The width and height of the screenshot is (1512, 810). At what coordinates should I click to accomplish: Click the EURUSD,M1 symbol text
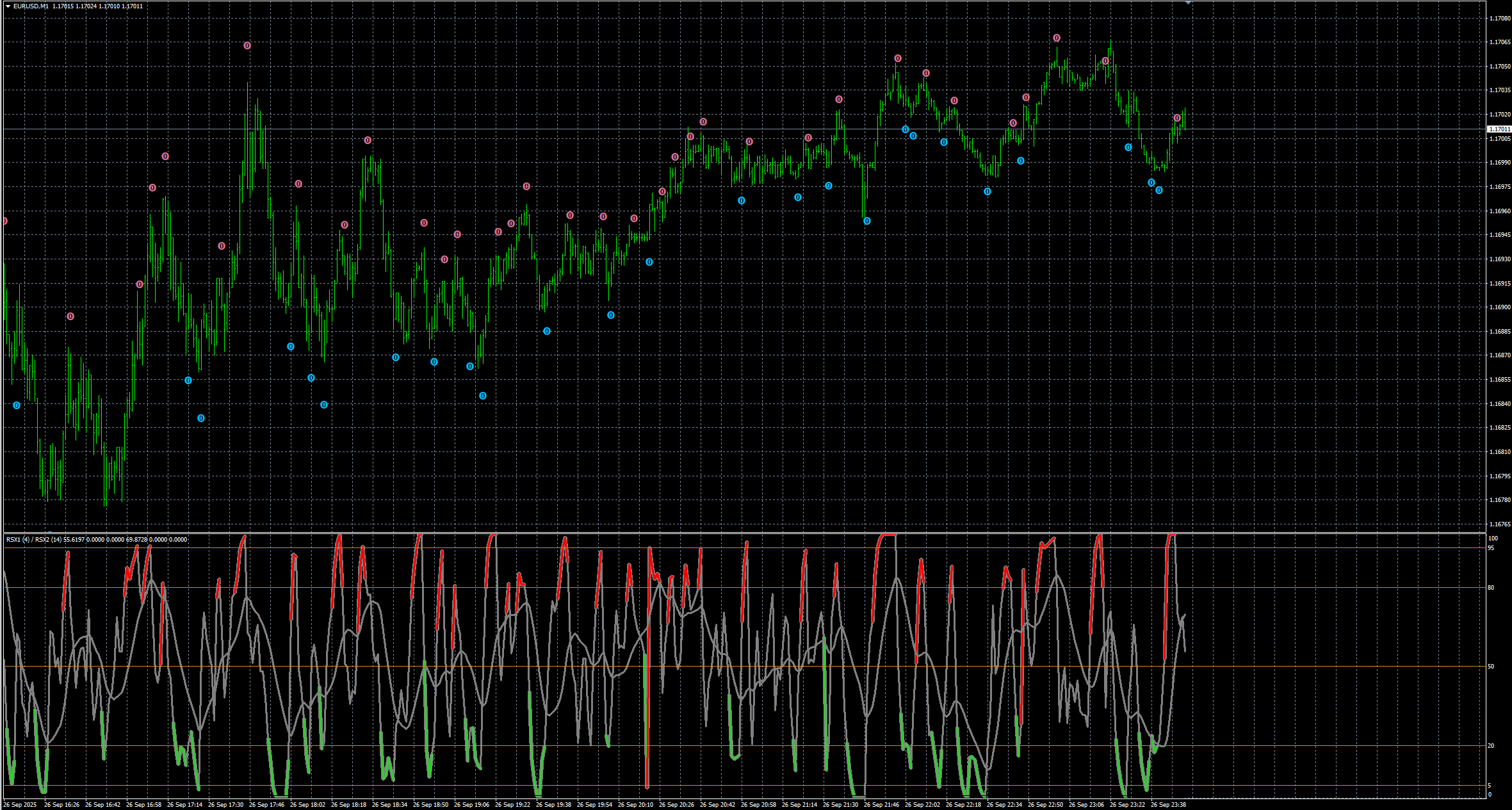30,6
